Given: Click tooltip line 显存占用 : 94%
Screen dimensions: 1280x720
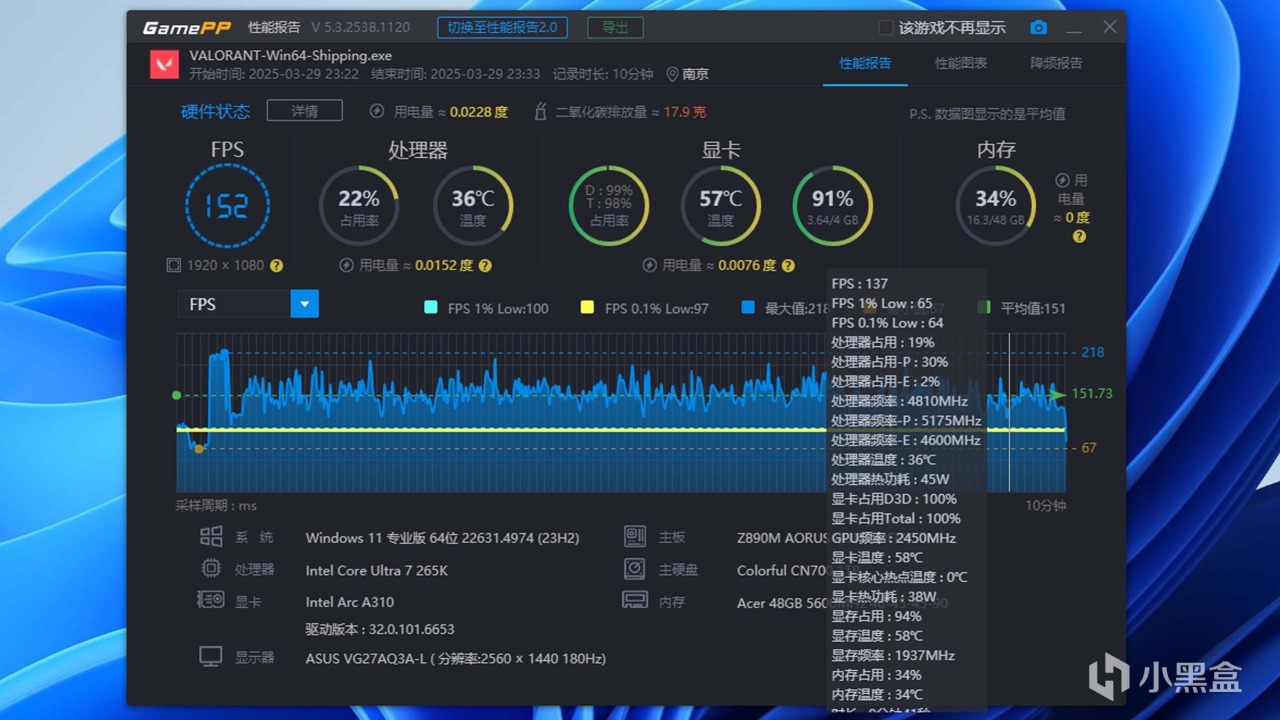Looking at the screenshot, I should click(876, 616).
